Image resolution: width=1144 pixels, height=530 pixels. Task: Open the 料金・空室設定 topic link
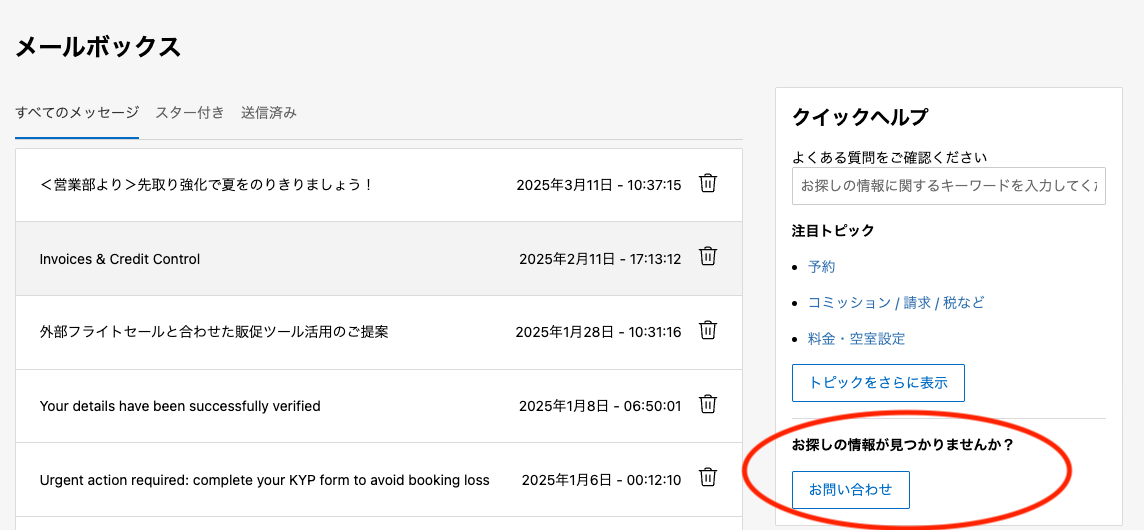[x=856, y=339]
